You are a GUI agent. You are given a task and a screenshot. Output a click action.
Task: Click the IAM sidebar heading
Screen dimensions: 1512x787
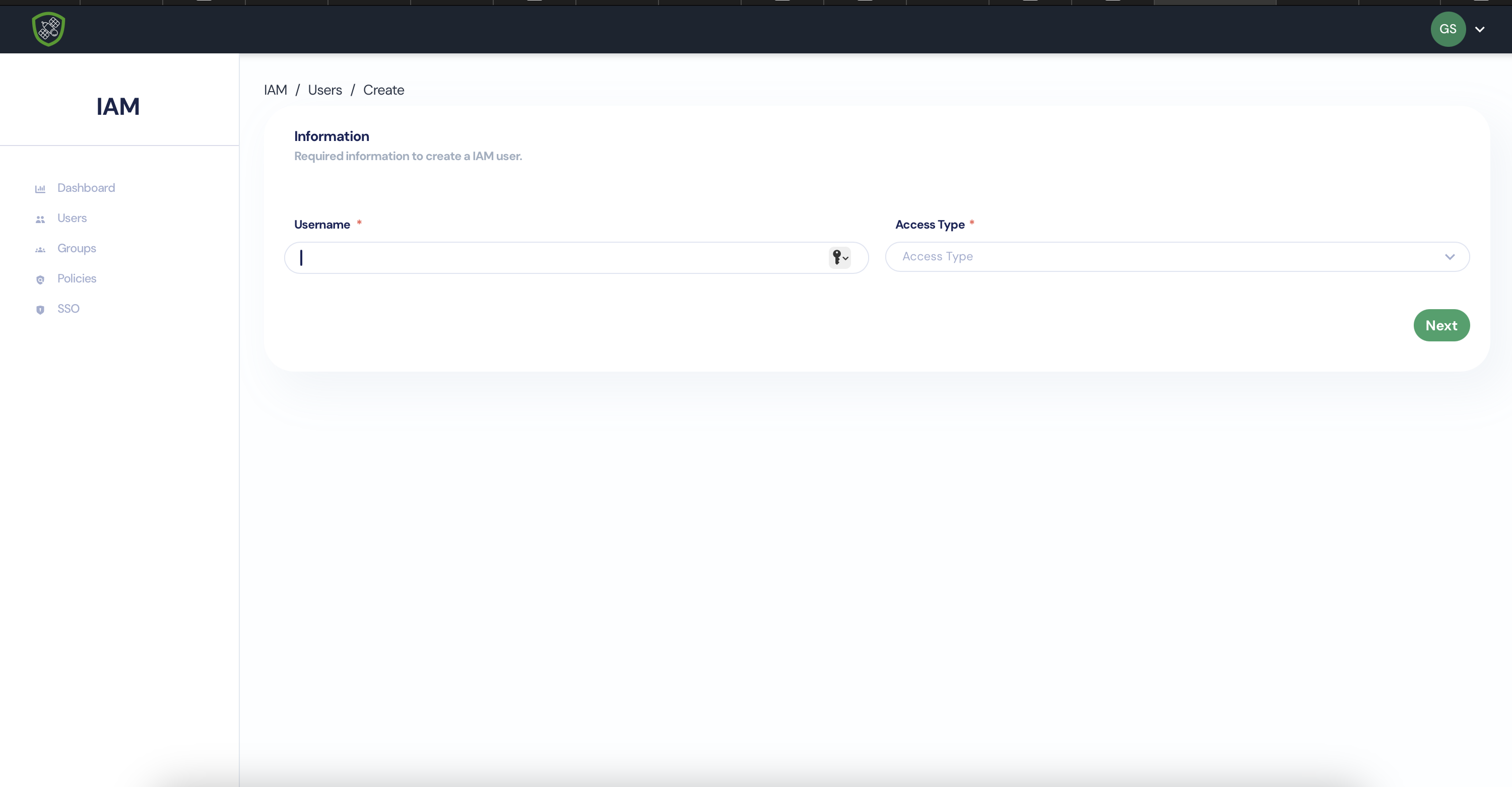click(x=118, y=106)
